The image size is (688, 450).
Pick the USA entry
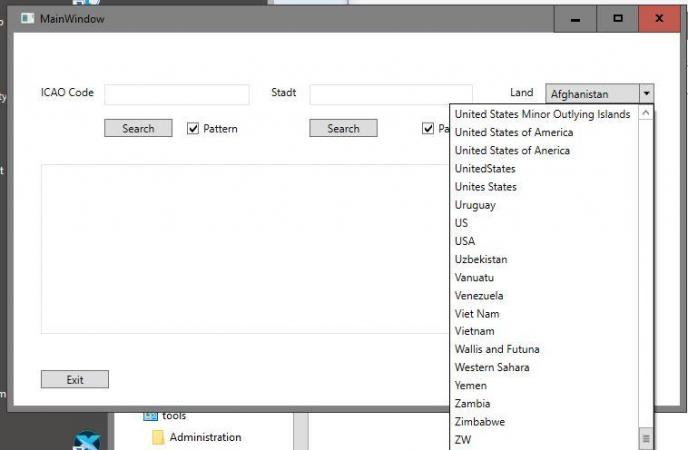(465, 241)
